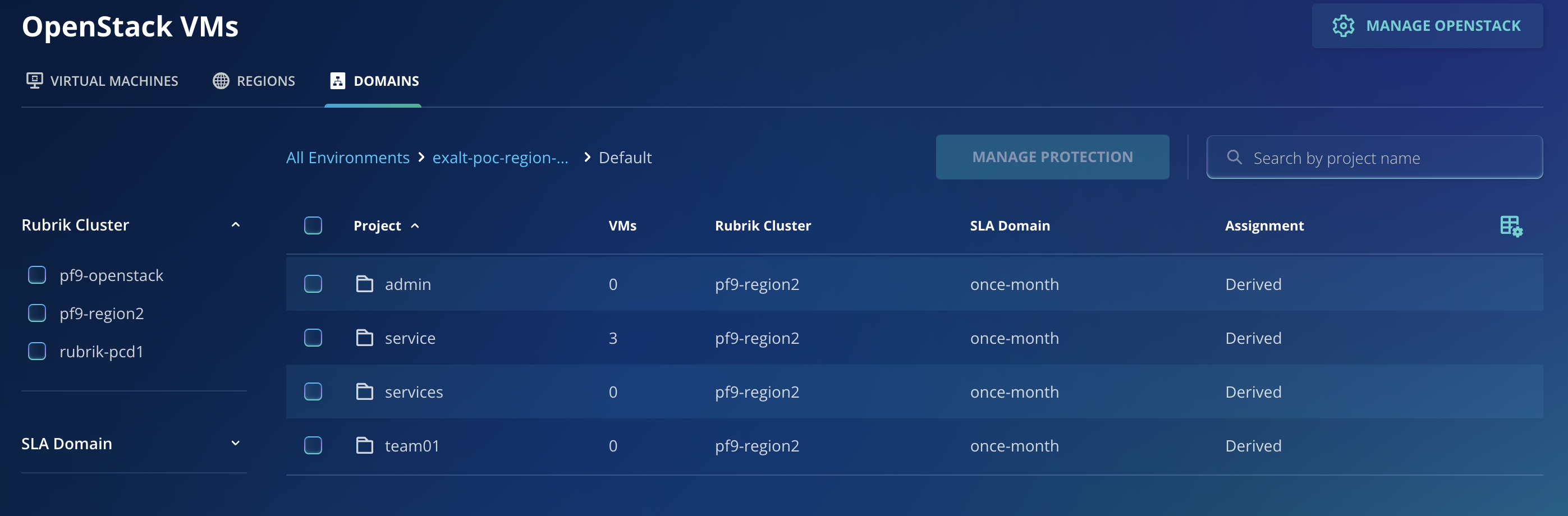Open the Regions tab
Image resolution: width=1568 pixels, height=516 pixels.
[x=254, y=81]
